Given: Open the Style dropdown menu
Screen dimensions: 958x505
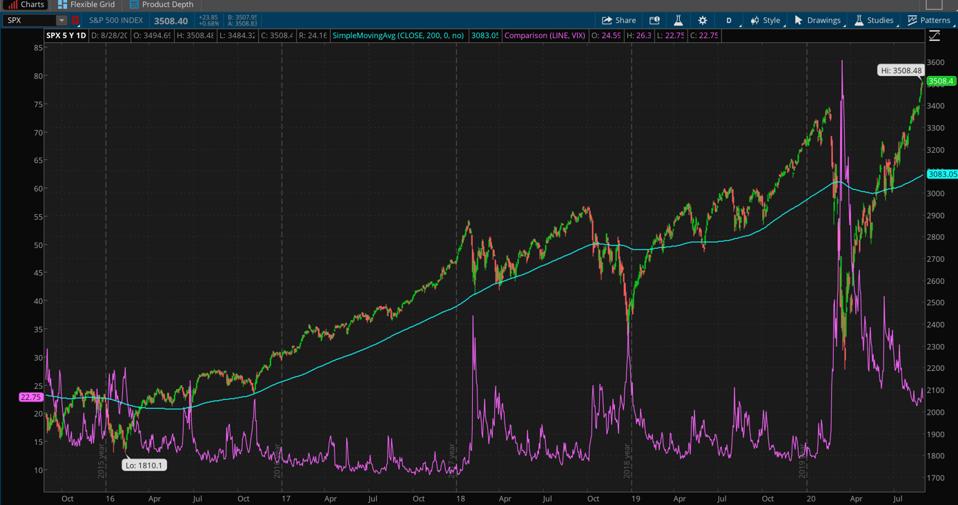Looking at the screenshot, I should [765, 20].
